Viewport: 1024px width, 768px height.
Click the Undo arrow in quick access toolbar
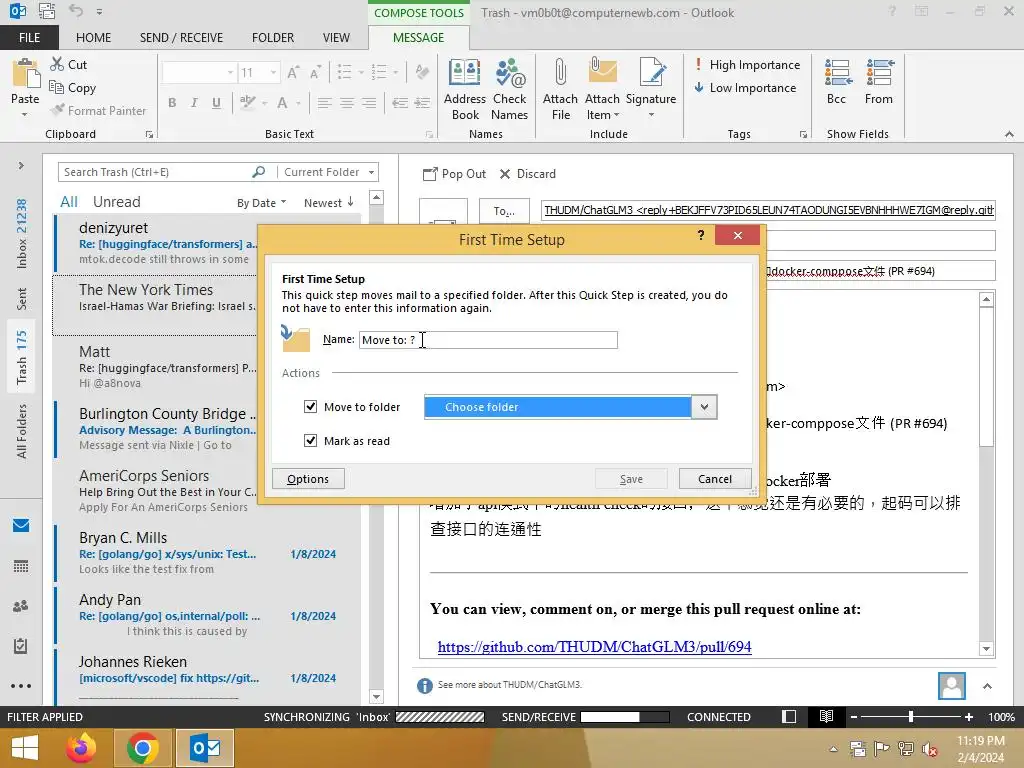click(x=76, y=11)
